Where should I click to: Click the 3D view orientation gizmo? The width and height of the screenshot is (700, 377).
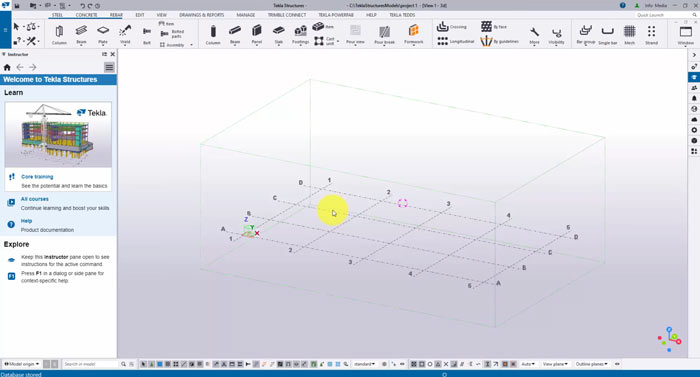pyautogui.click(x=669, y=339)
